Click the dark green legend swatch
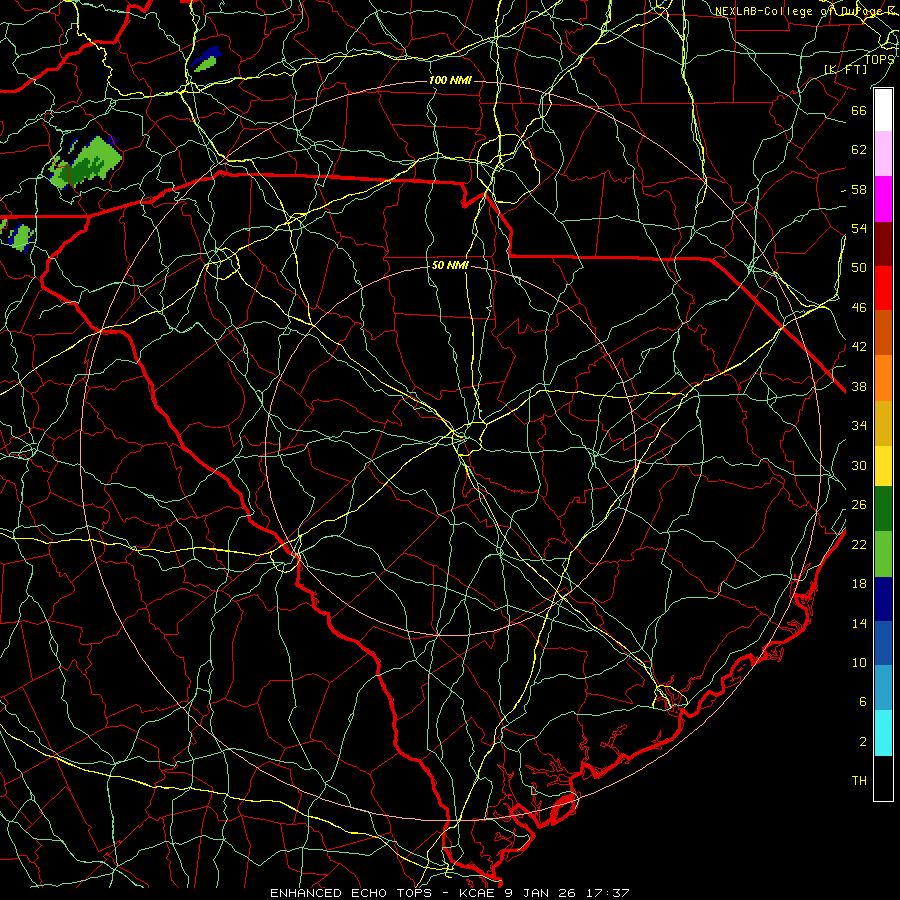 coord(883,509)
